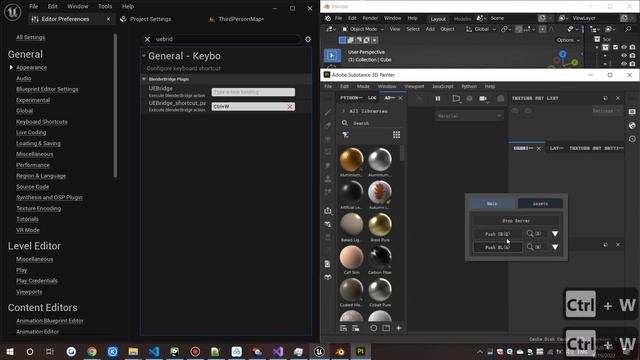Screen dimensions: 640x360
Task: Open the Render menu in Blender
Action: coord(370,18)
